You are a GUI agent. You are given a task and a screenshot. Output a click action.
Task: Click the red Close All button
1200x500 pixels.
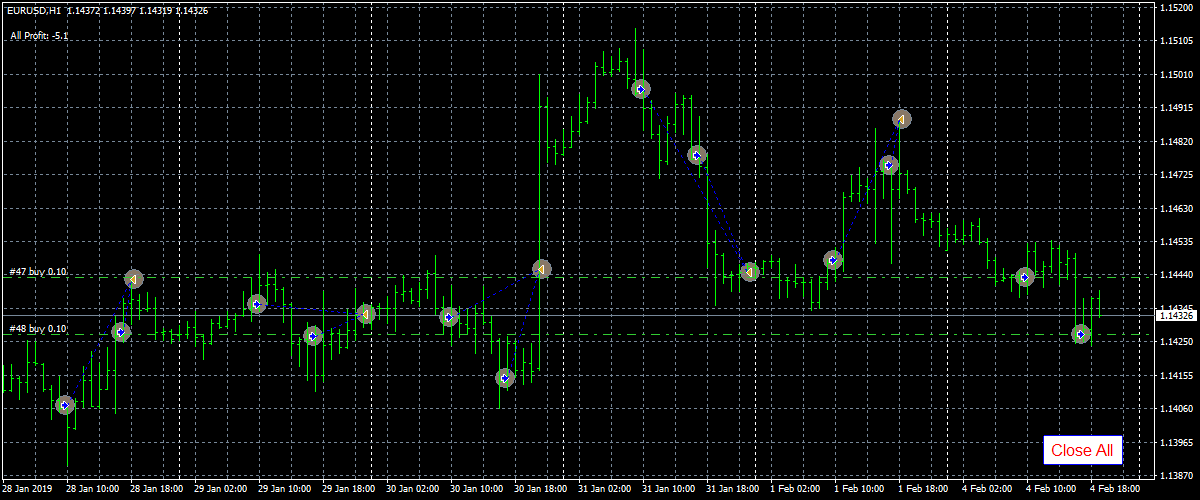1082,450
